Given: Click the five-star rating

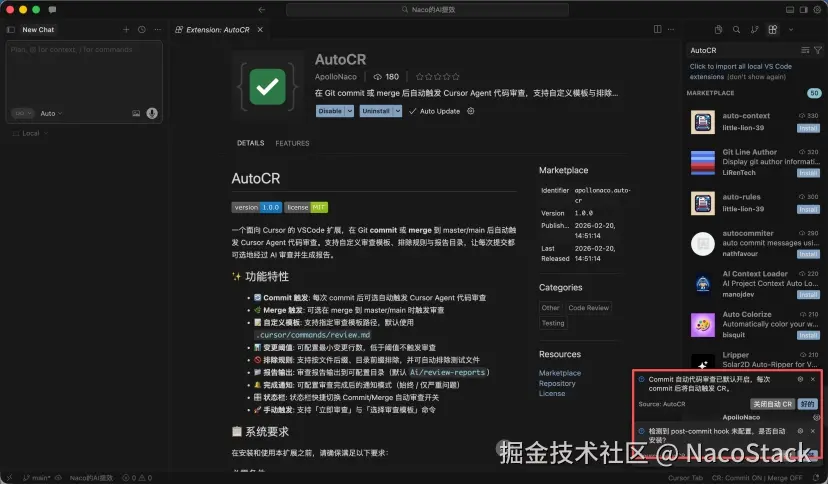Looking at the screenshot, I should pyautogui.click(x=437, y=77).
